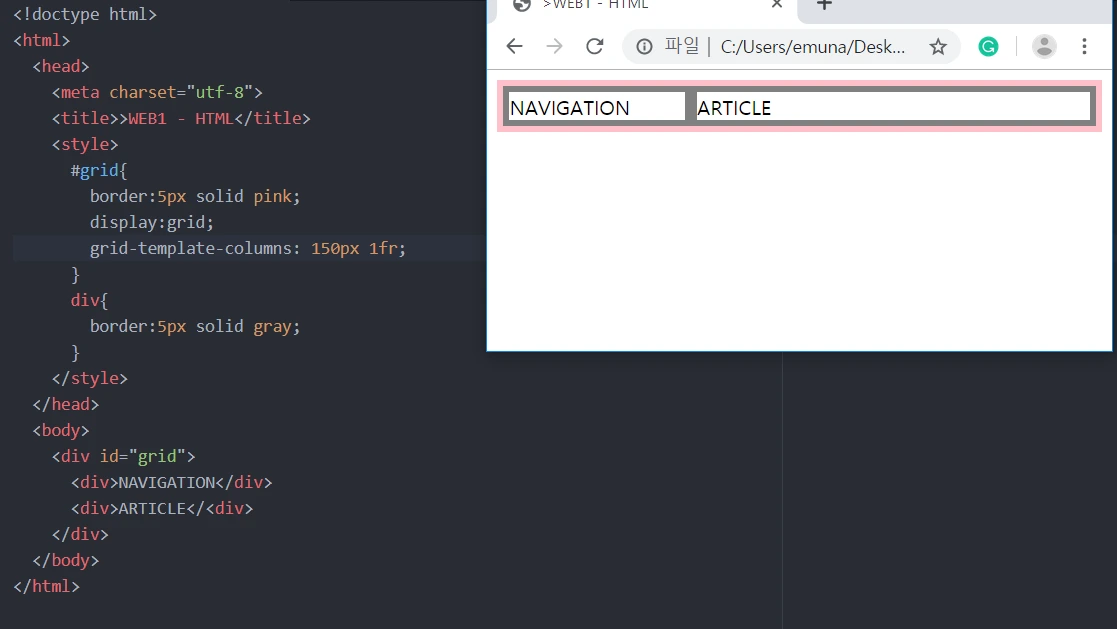Click the ARTICLE box in the page
This screenshot has width=1117, height=629.
click(x=893, y=108)
